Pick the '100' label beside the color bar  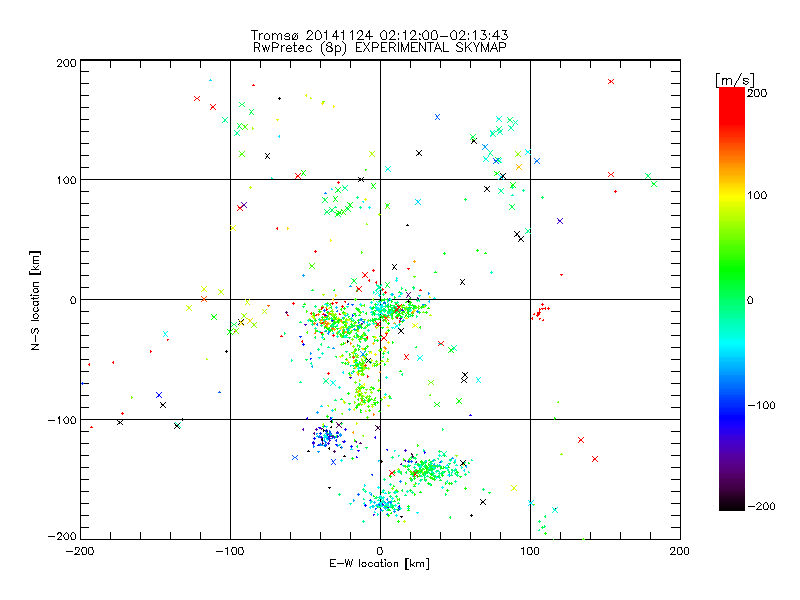click(757, 195)
